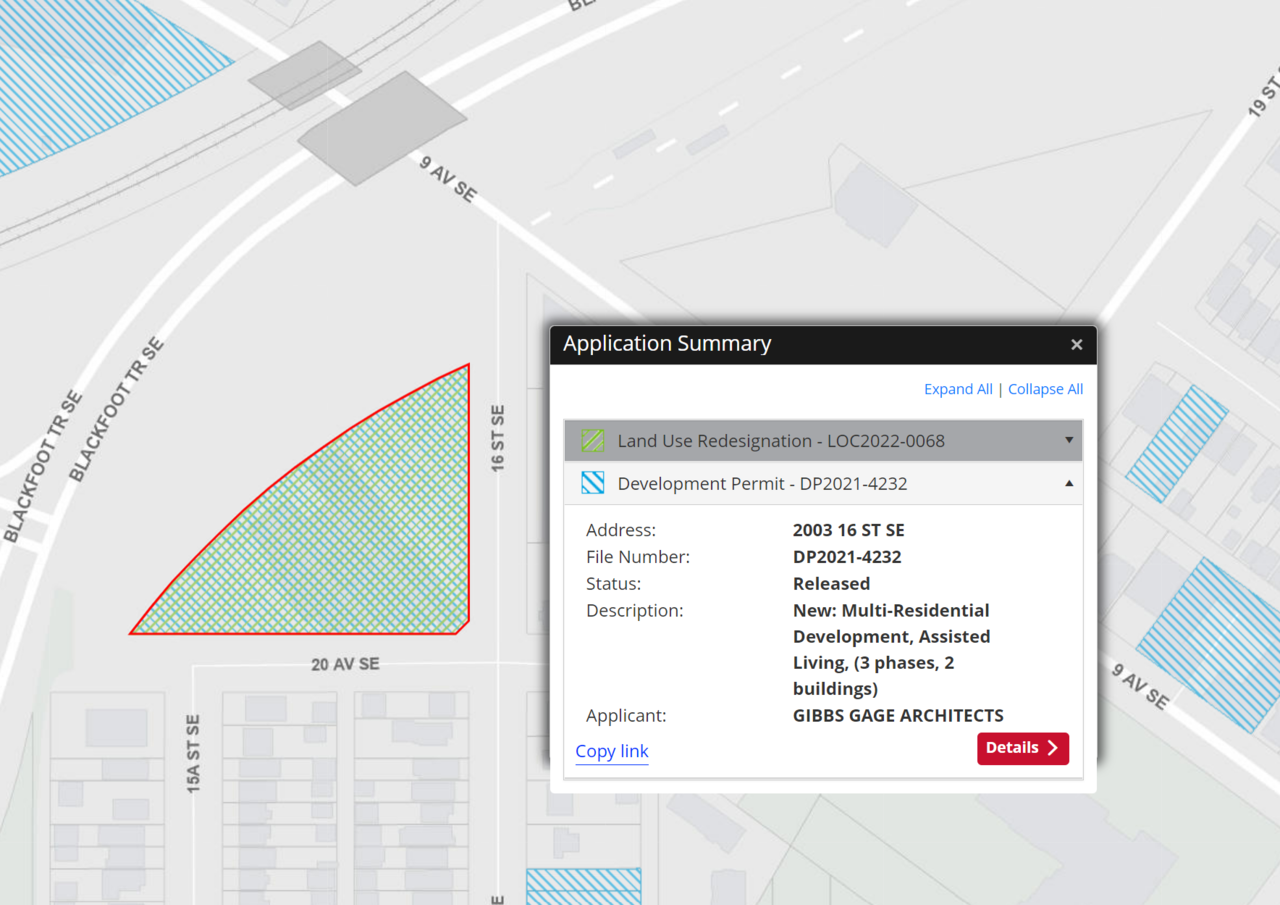Click the large gray overpass structure on 9 AV SE
The height and width of the screenshot is (905, 1280).
(x=382, y=128)
